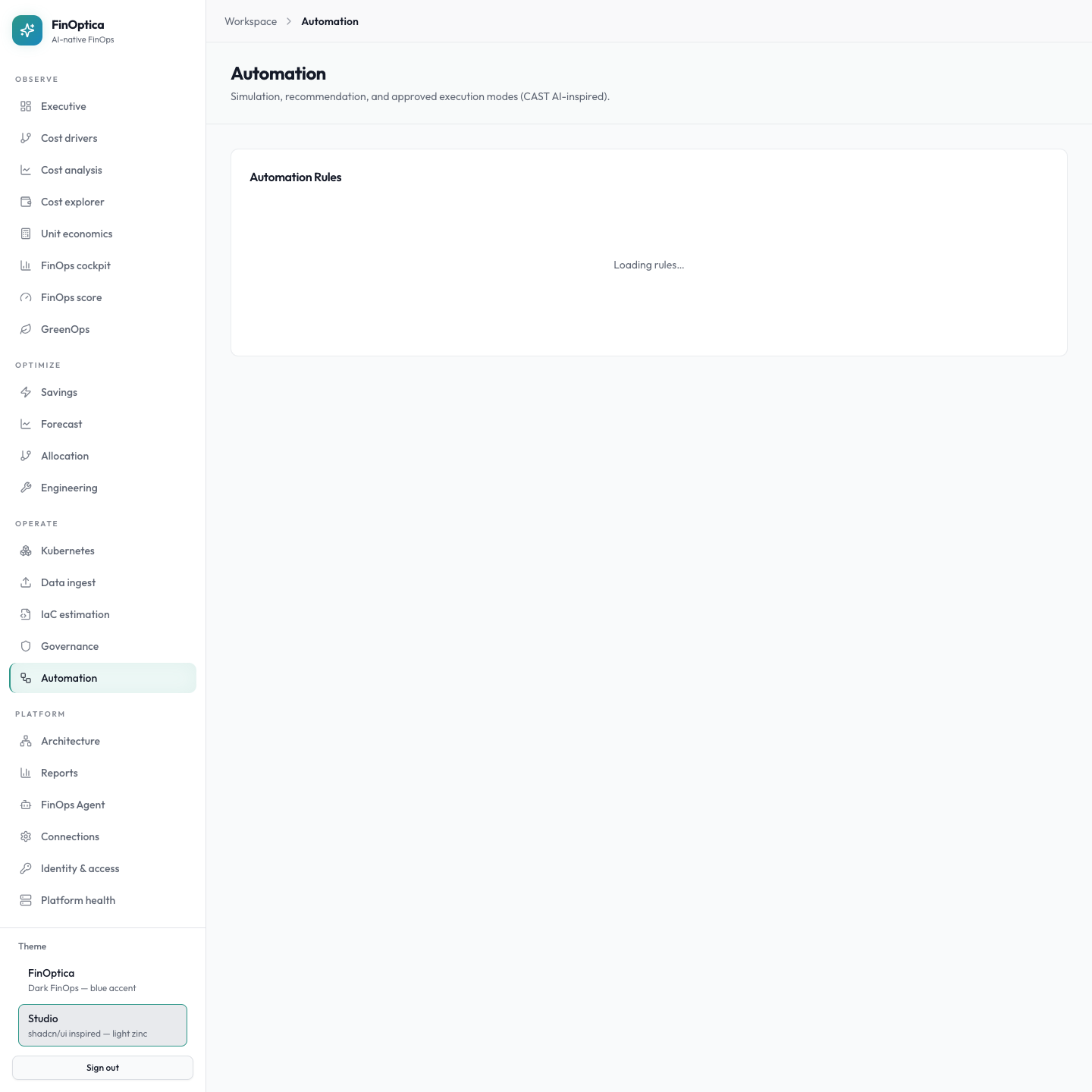Click the Savings lightning bolt icon
The image size is (1092, 1092).
pyautogui.click(x=26, y=392)
